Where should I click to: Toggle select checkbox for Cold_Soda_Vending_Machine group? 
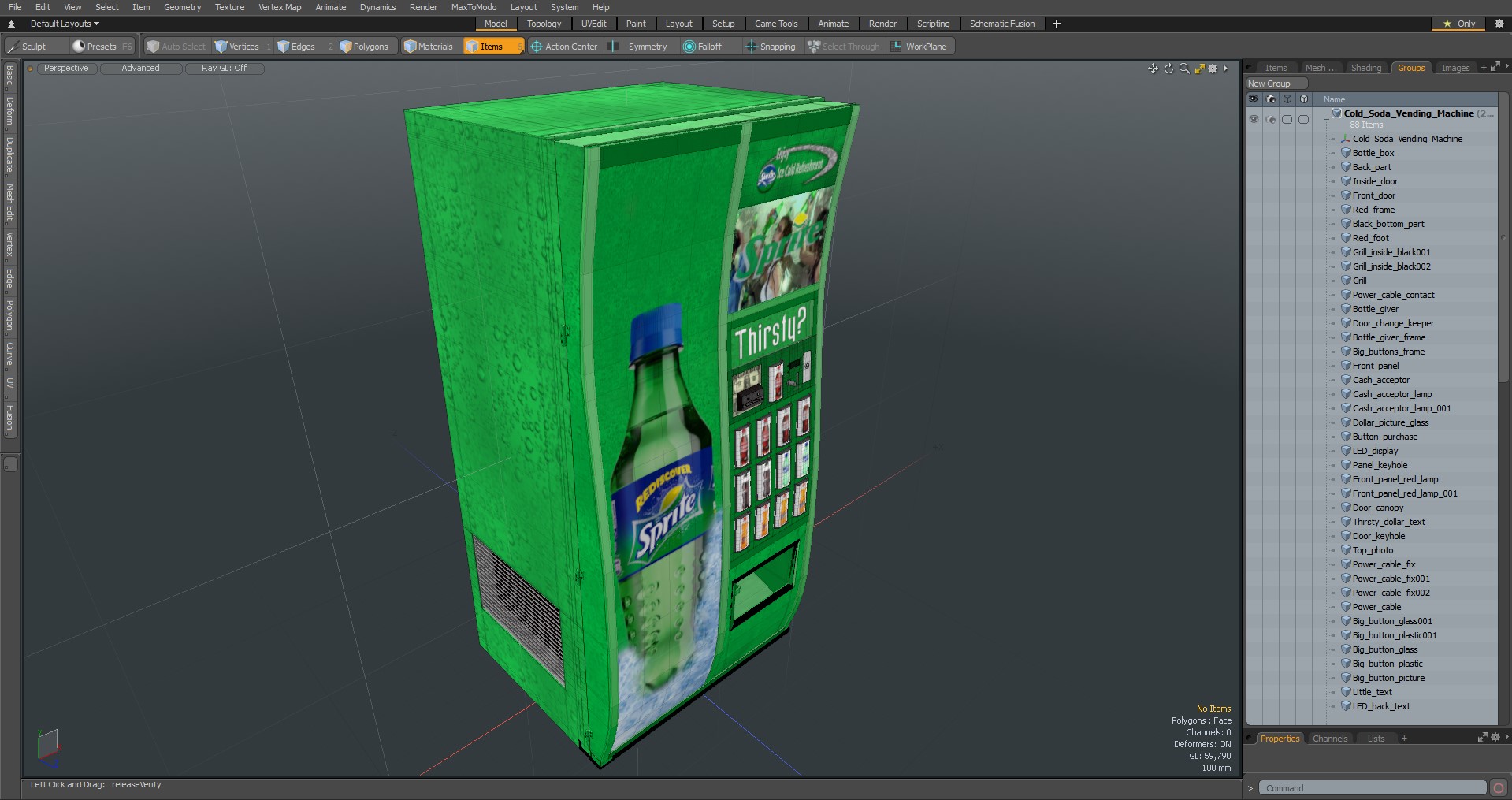click(1303, 119)
